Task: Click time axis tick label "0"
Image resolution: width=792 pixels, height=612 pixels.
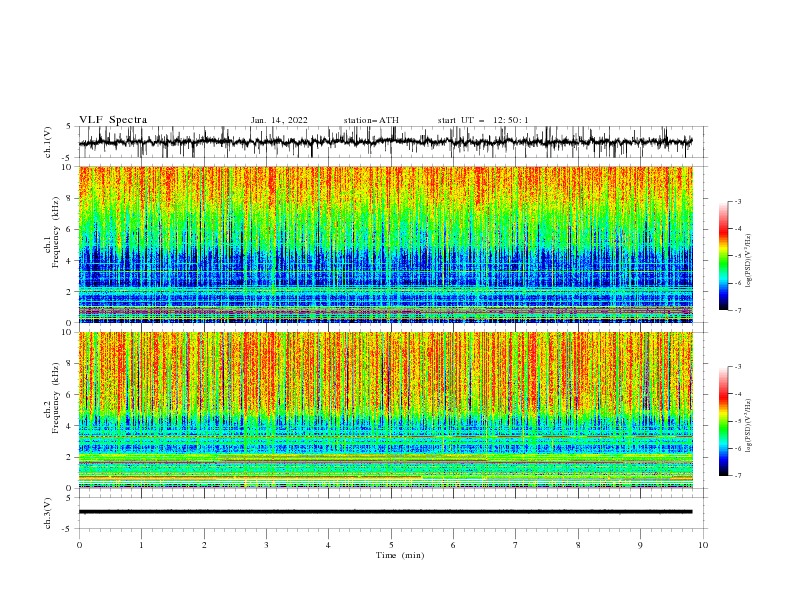Action: tap(79, 545)
